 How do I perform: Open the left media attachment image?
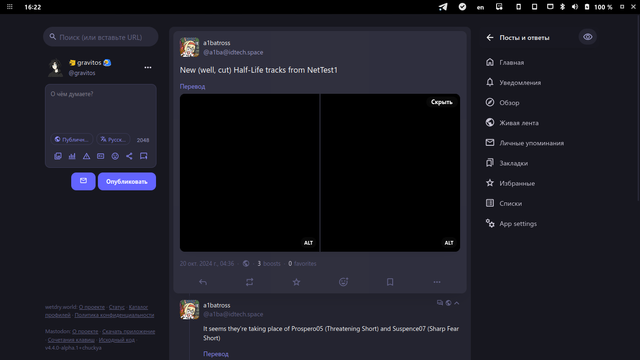point(249,173)
